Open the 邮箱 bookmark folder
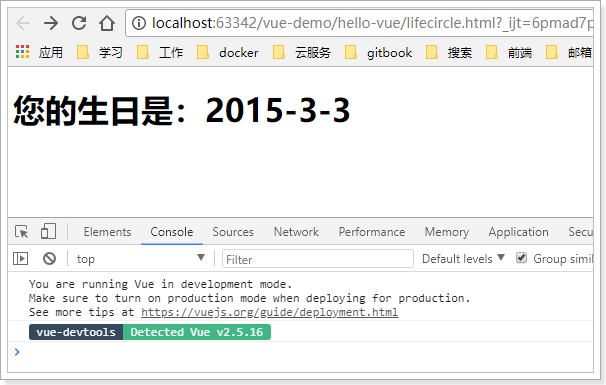The image size is (606, 385). coord(569,52)
